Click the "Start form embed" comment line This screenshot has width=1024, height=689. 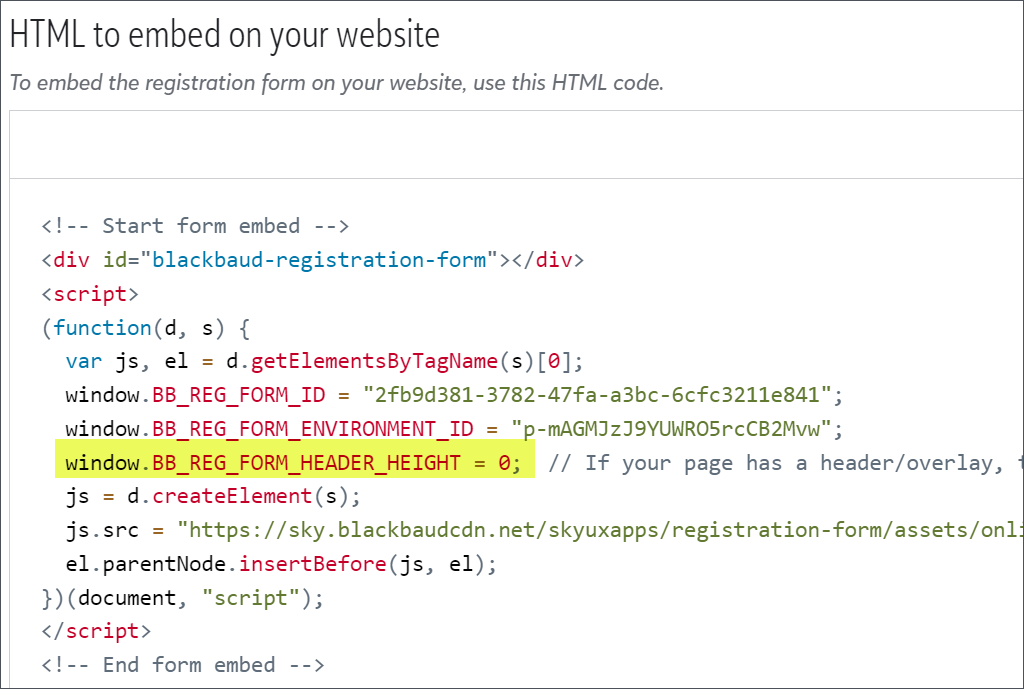coord(195,226)
